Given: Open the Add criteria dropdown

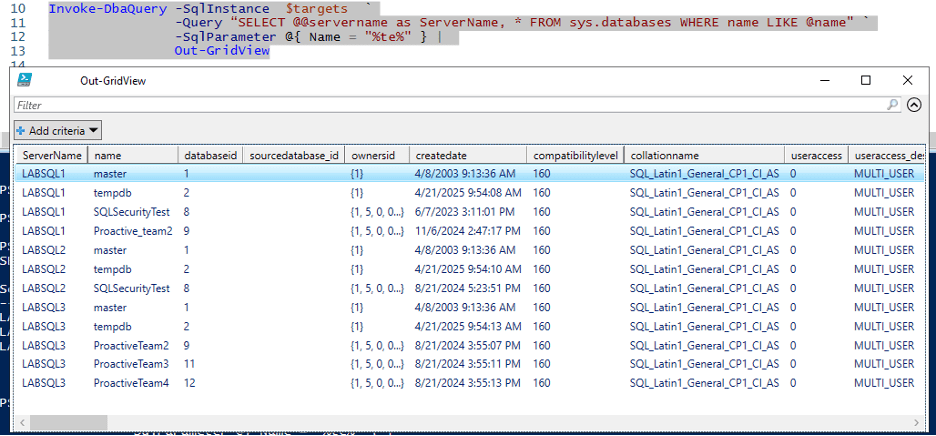Looking at the screenshot, I should click(x=58, y=131).
